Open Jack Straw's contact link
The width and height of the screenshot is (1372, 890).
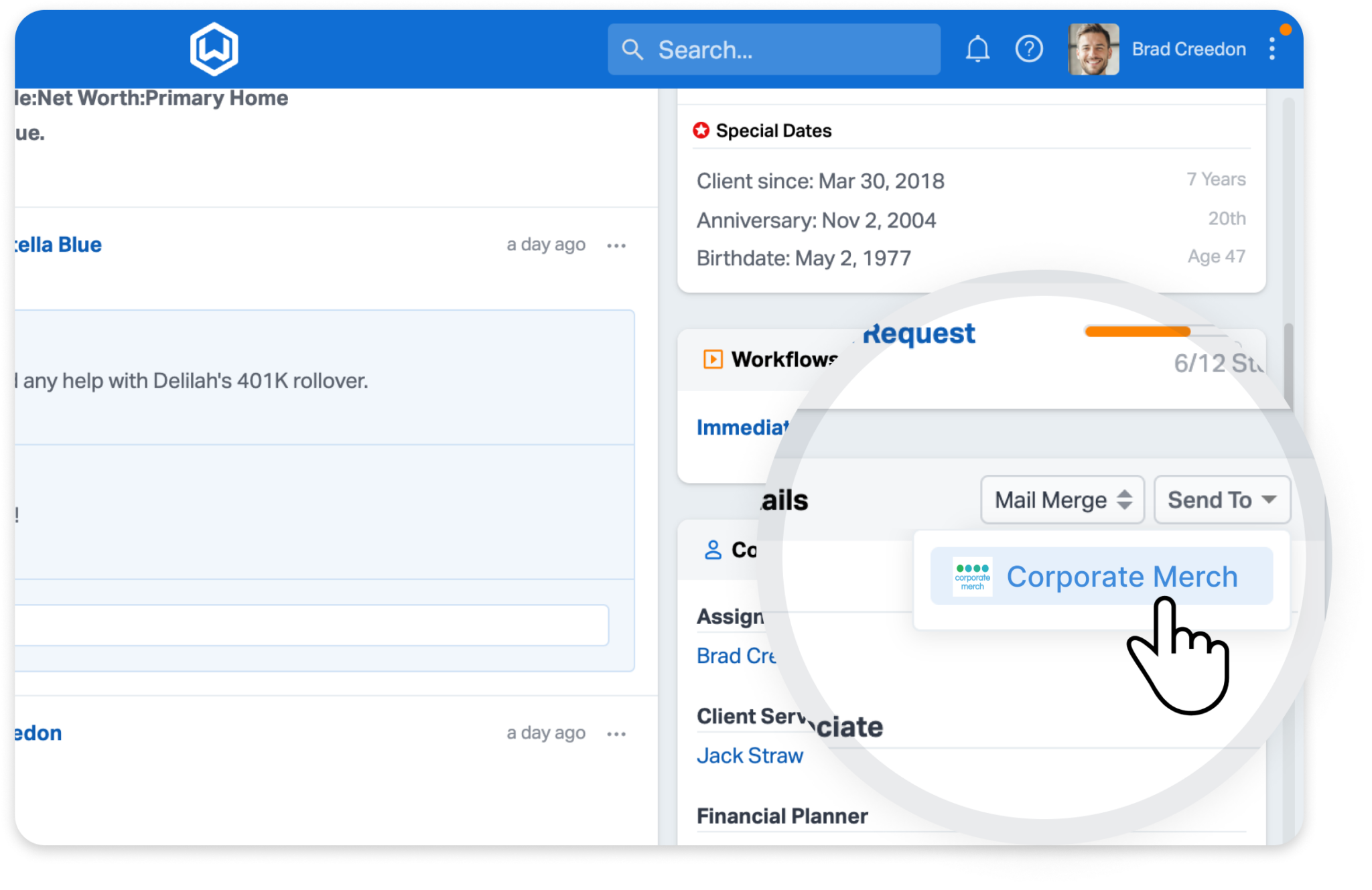click(750, 755)
